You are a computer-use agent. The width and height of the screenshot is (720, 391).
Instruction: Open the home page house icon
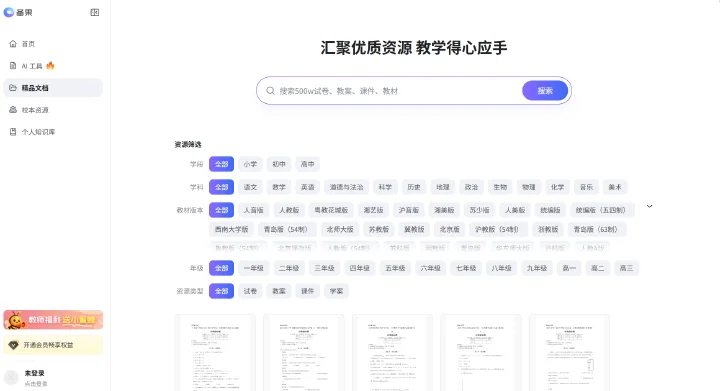pos(13,44)
